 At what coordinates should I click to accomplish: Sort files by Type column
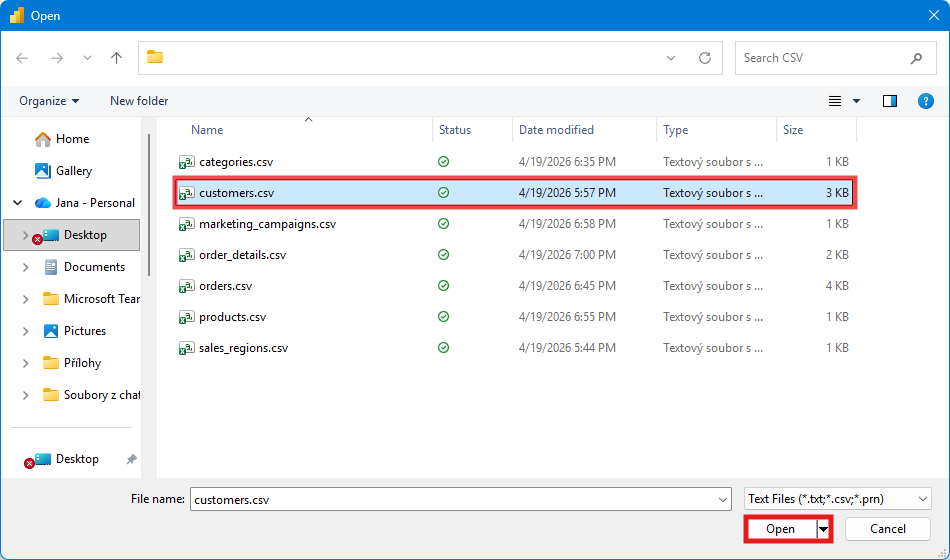(x=675, y=130)
